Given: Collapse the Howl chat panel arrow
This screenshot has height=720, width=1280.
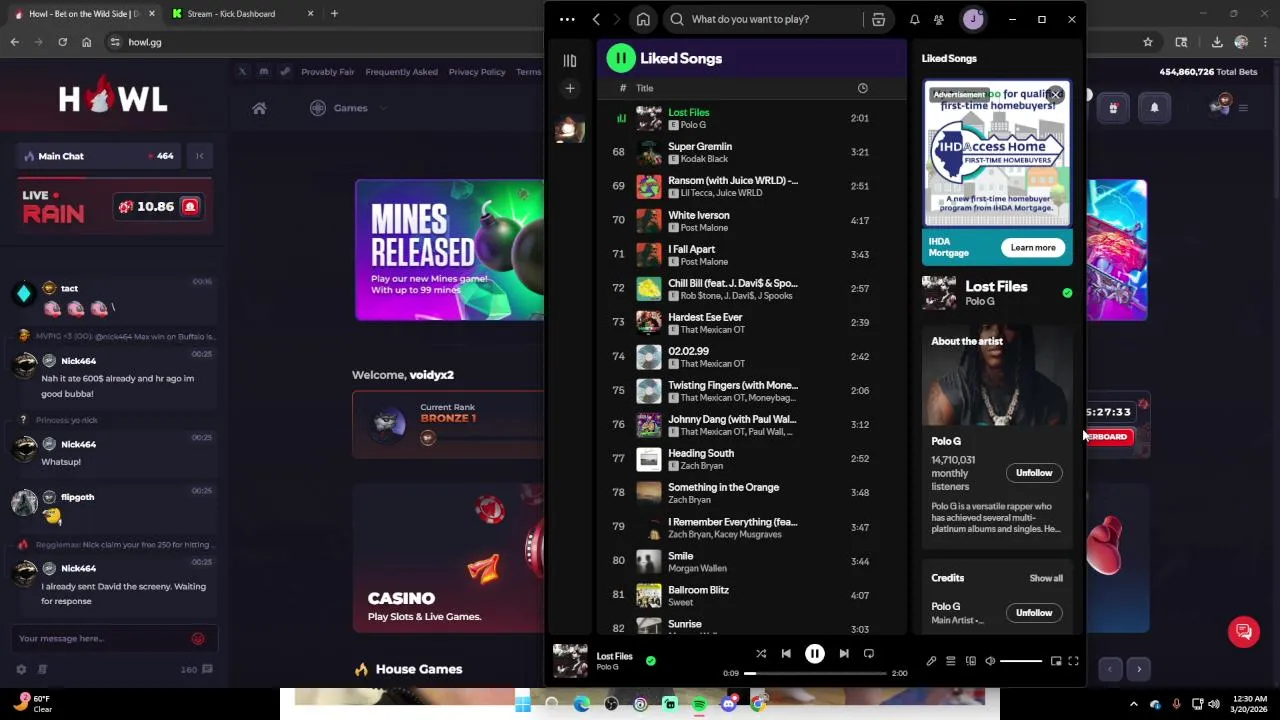Looking at the screenshot, I should coord(199,156).
